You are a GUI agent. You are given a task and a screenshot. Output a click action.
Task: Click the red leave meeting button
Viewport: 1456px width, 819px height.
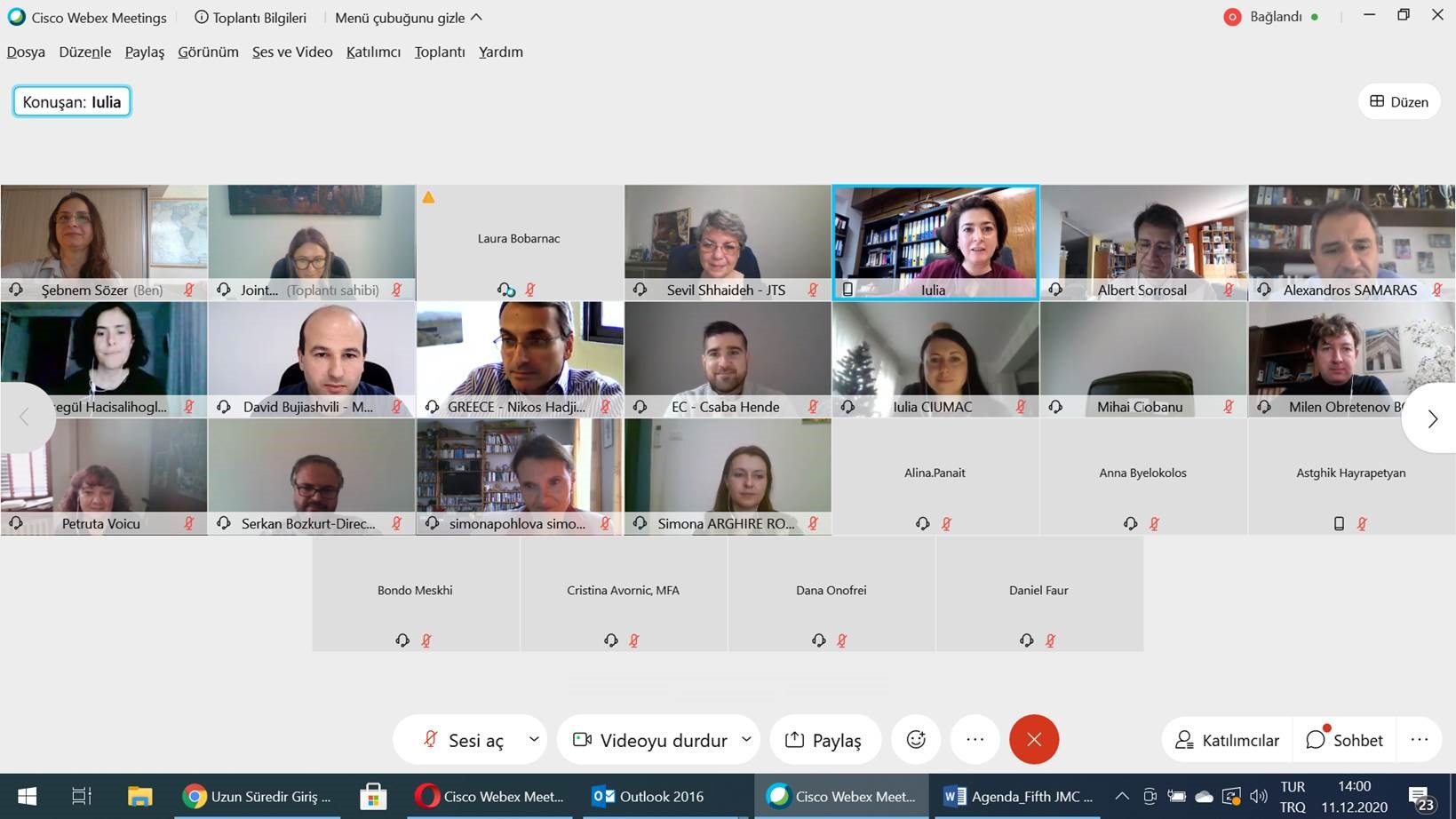tap(1034, 740)
